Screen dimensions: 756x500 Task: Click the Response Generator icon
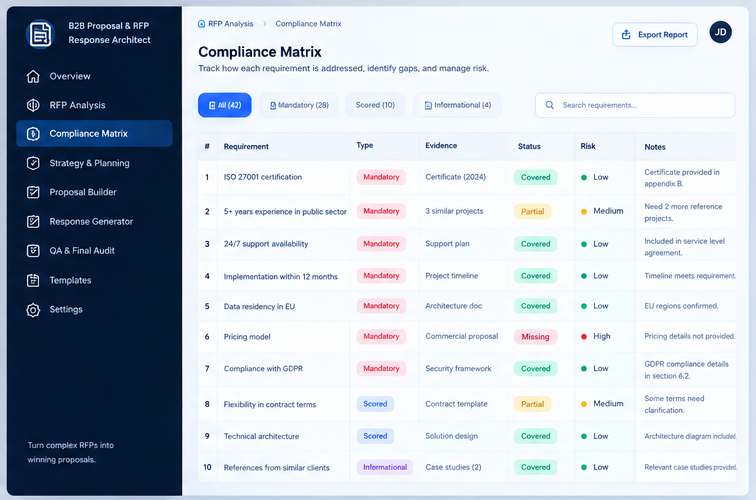point(33,221)
